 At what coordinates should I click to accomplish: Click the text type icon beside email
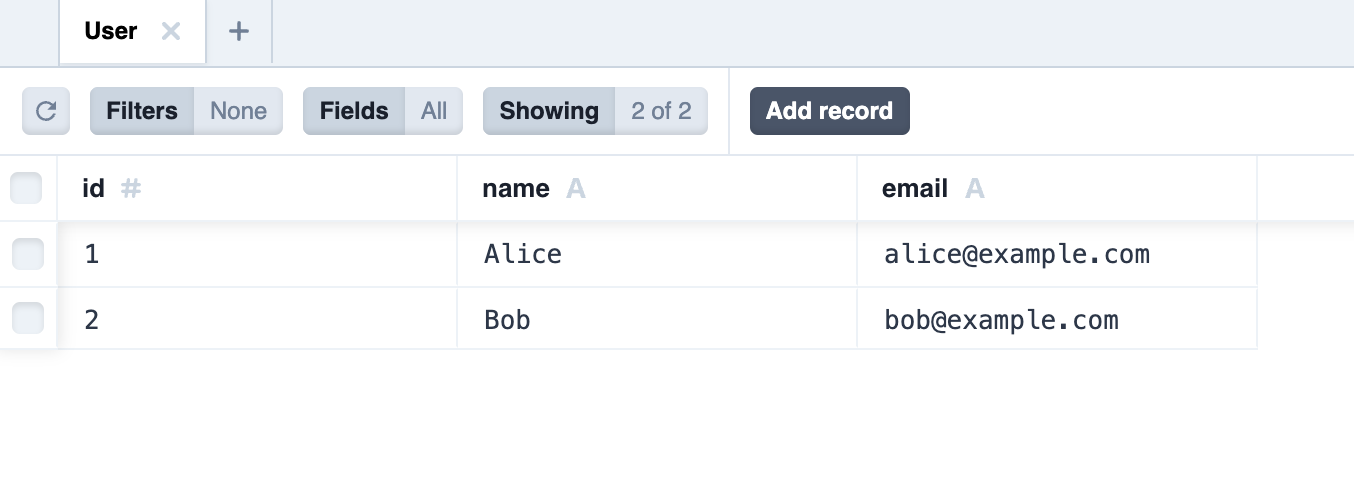click(974, 189)
